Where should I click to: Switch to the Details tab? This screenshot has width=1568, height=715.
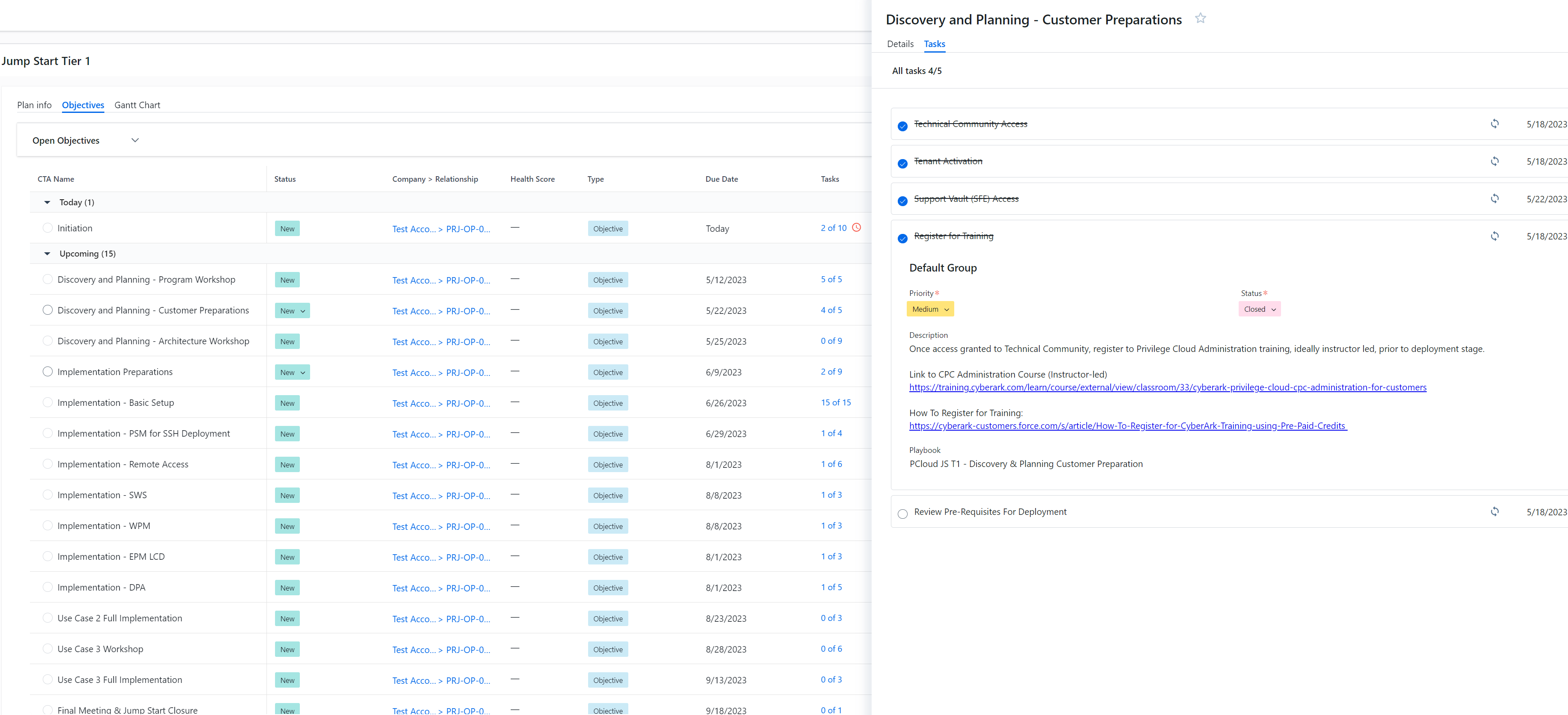pos(900,43)
